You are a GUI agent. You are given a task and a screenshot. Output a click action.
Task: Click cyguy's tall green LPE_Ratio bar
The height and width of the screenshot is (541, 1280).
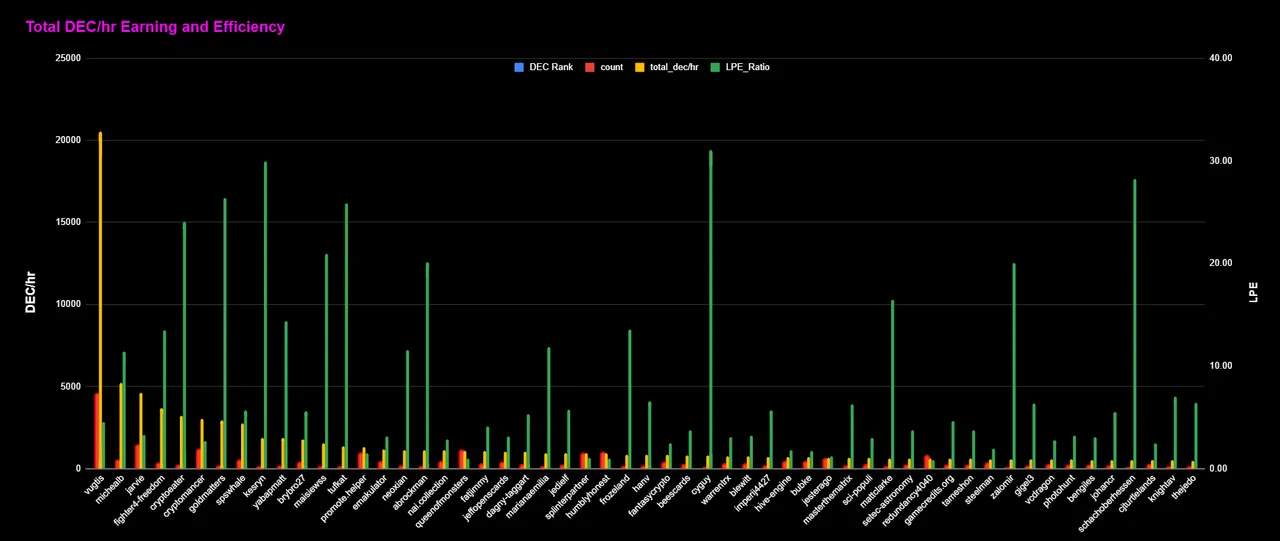[710, 309]
